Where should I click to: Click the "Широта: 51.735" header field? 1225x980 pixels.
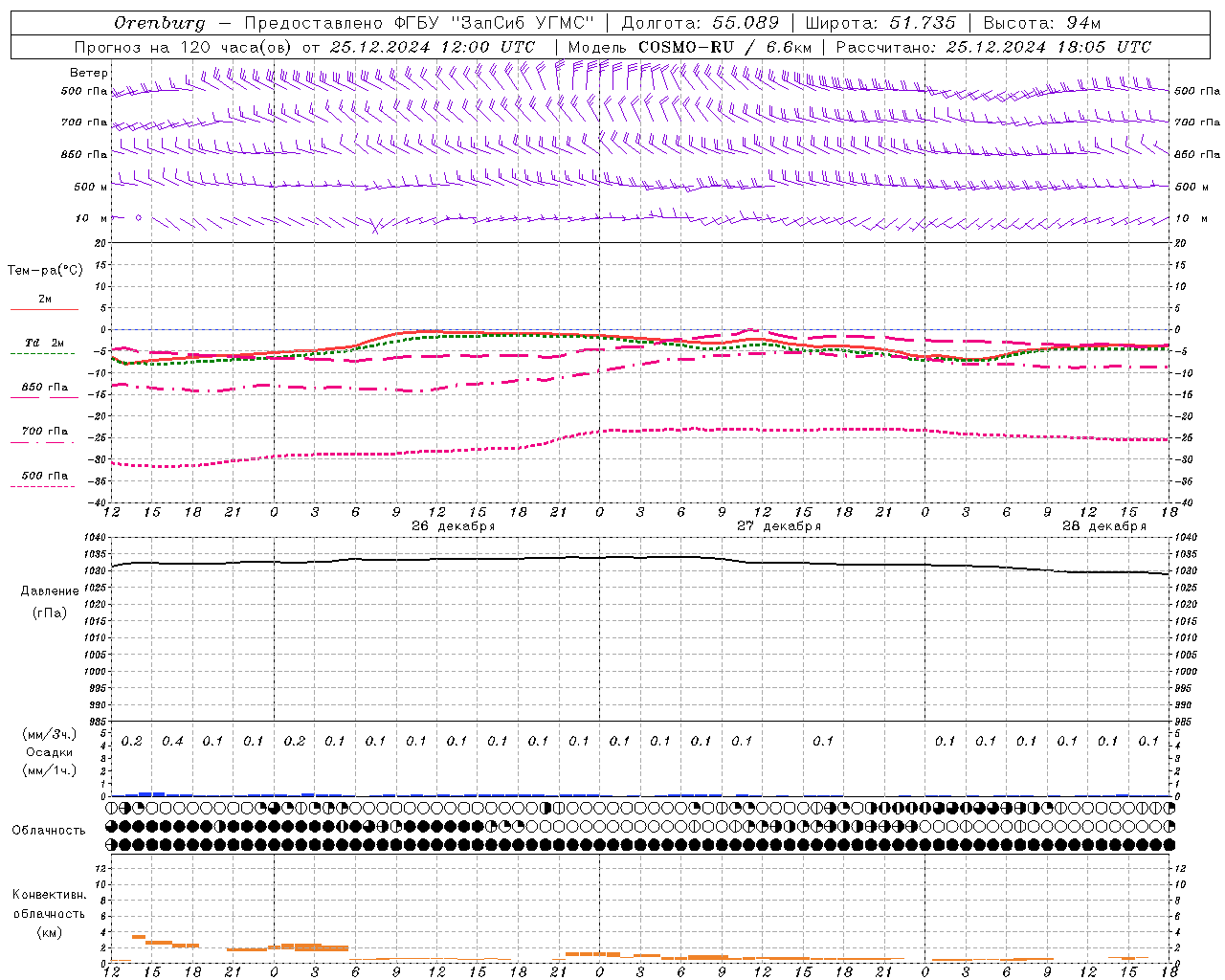pyautogui.click(x=880, y=23)
